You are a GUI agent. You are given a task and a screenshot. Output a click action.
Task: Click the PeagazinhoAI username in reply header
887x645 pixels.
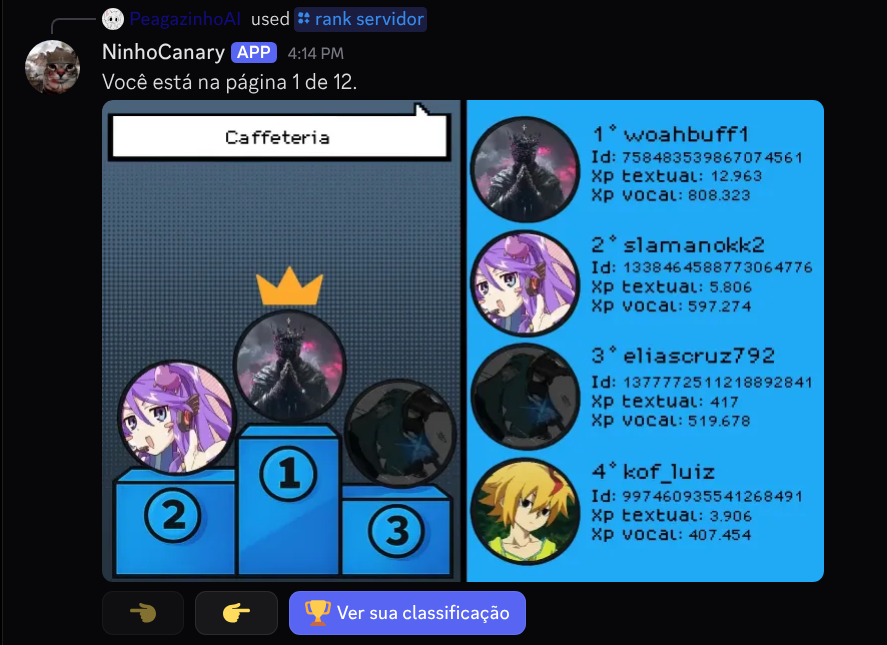185,19
